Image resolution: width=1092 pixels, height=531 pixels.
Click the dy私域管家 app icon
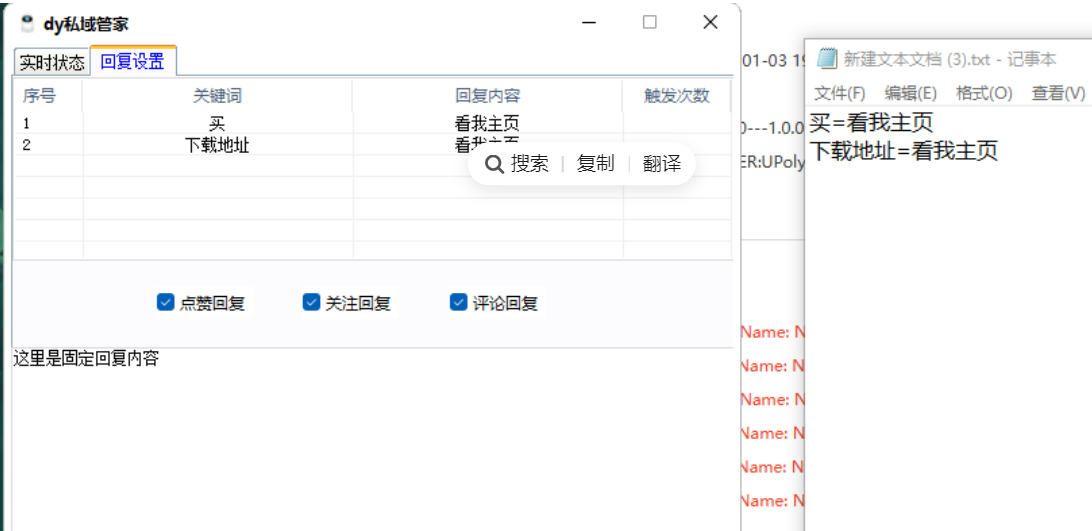tap(27, 23)
